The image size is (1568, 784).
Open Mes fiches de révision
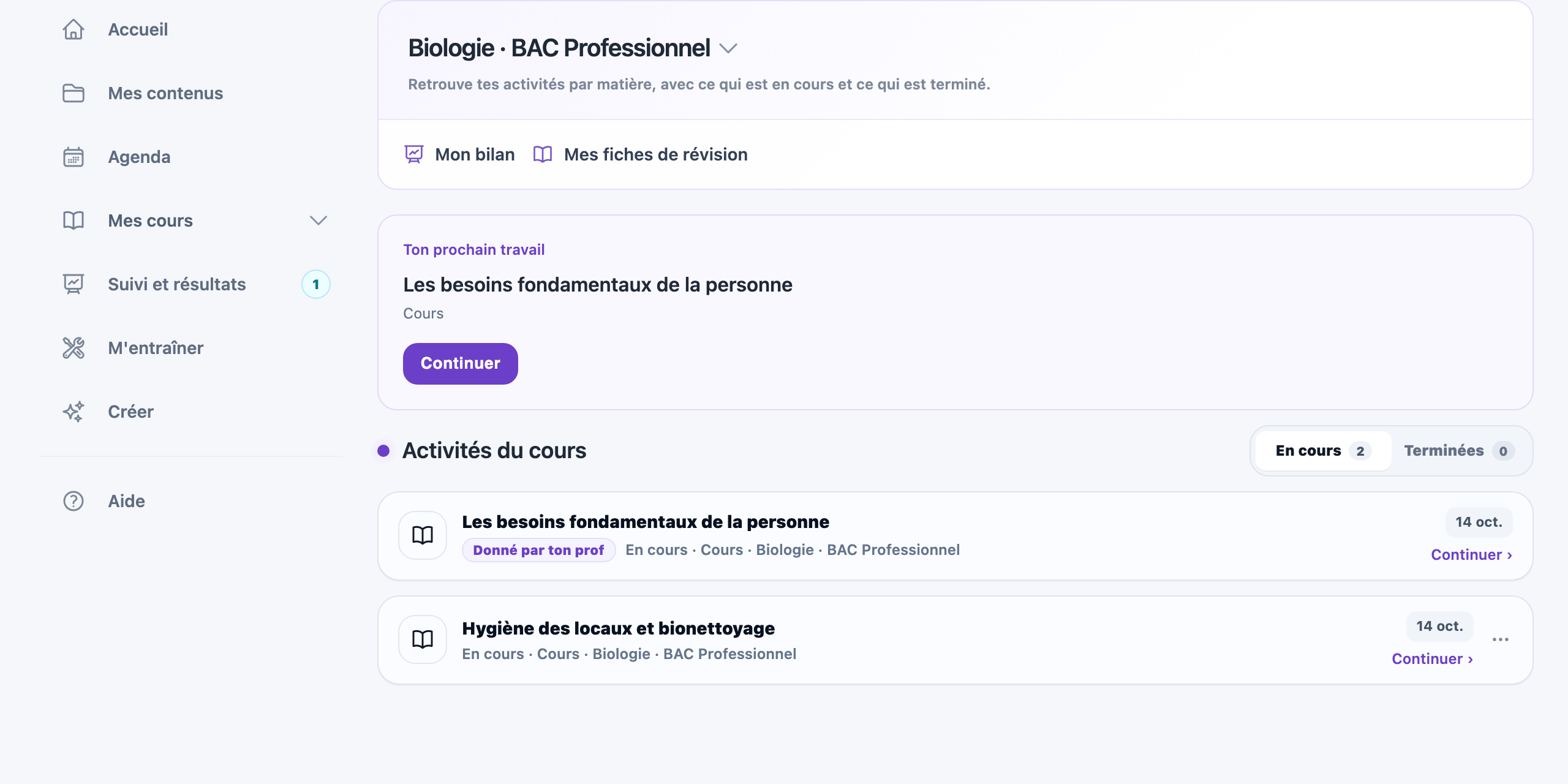(640, 154)
